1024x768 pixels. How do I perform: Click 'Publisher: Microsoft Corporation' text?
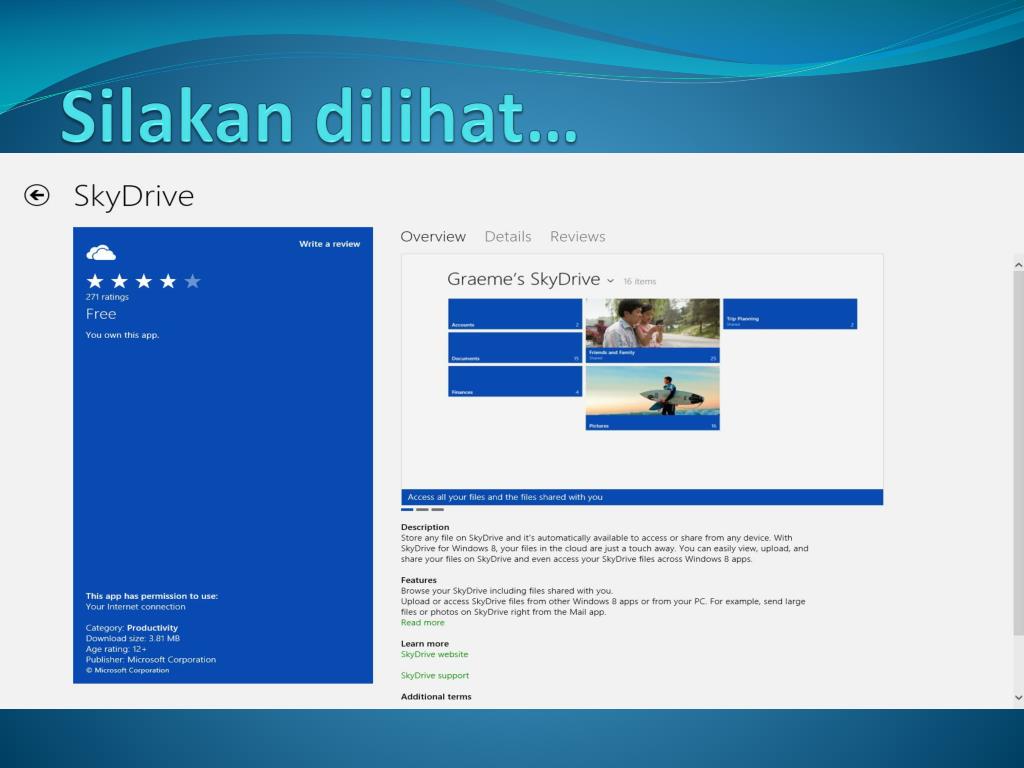(151, 660)
